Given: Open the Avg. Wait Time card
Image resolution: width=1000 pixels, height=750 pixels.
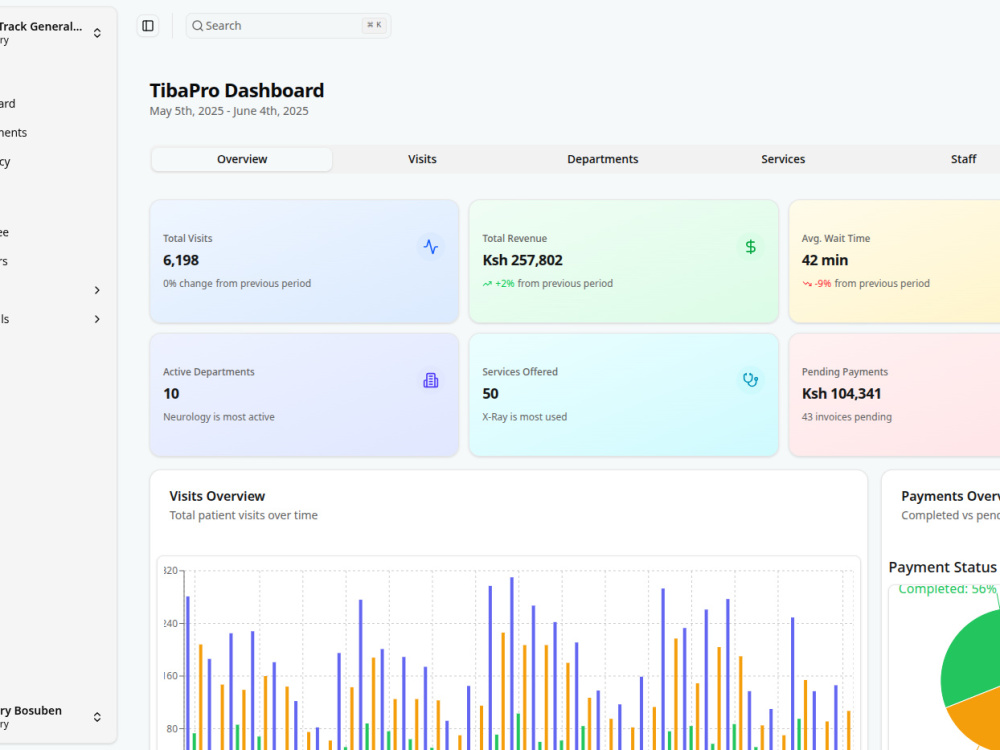Looking at the screenshot, I should pos(894,261).
